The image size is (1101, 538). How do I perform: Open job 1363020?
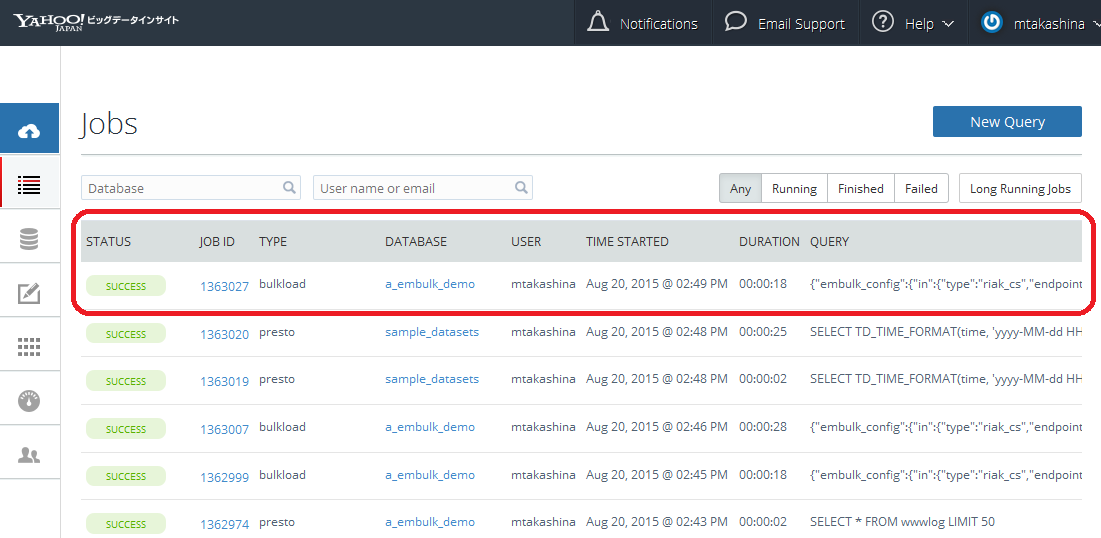[224, 334]
